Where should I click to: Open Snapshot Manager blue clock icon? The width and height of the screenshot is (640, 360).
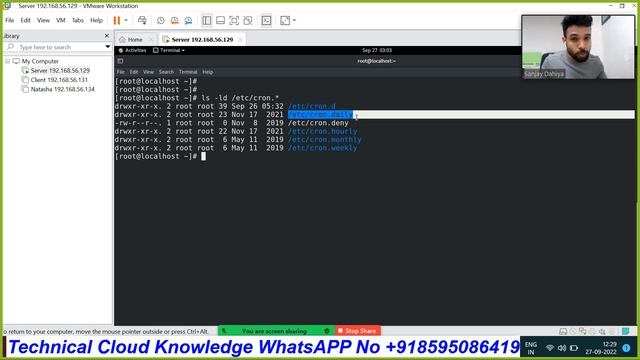(188, 20)
